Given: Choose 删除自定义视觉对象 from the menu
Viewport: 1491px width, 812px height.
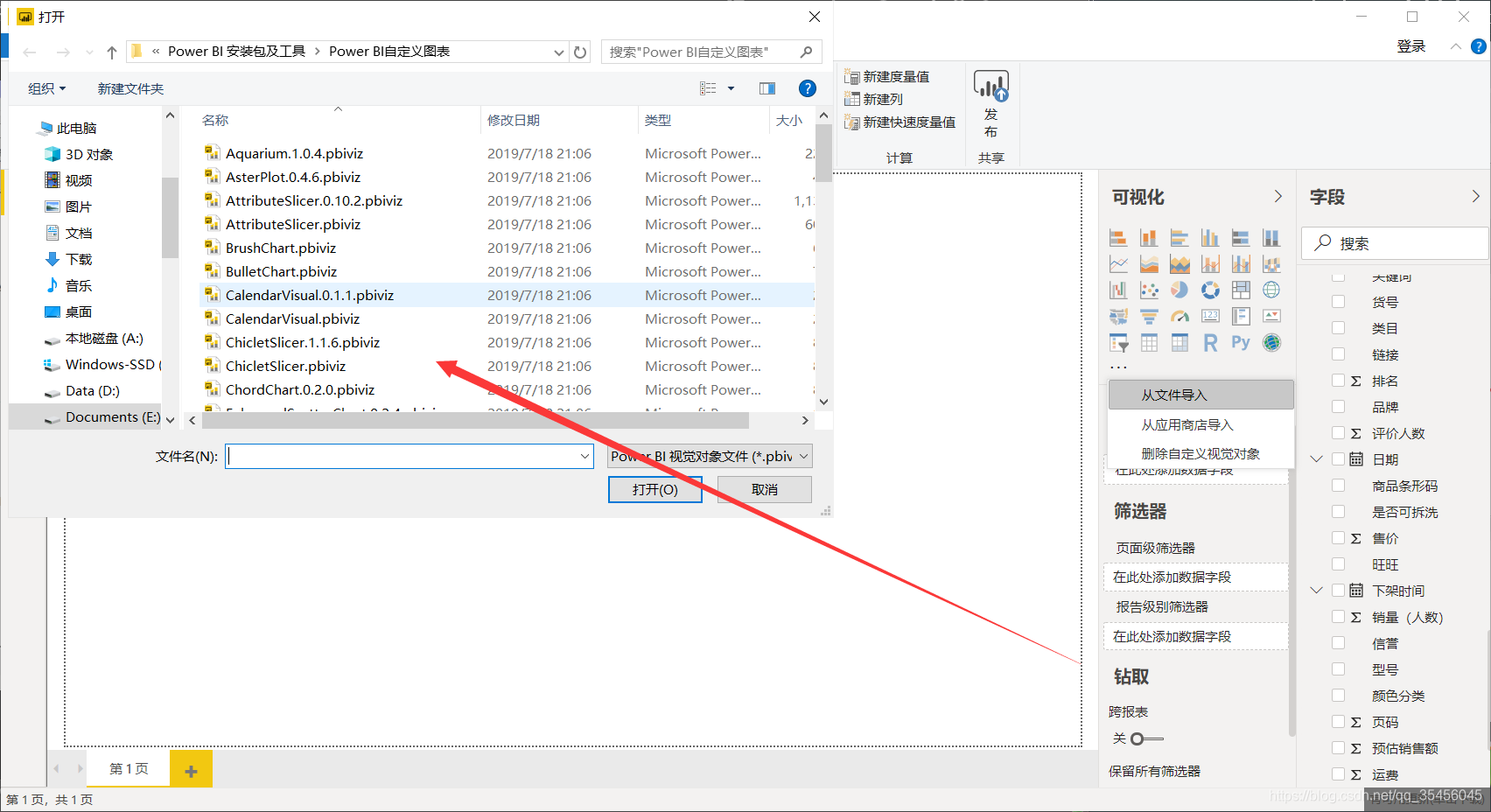Looking at the screenshot, I should [1200, 453].
